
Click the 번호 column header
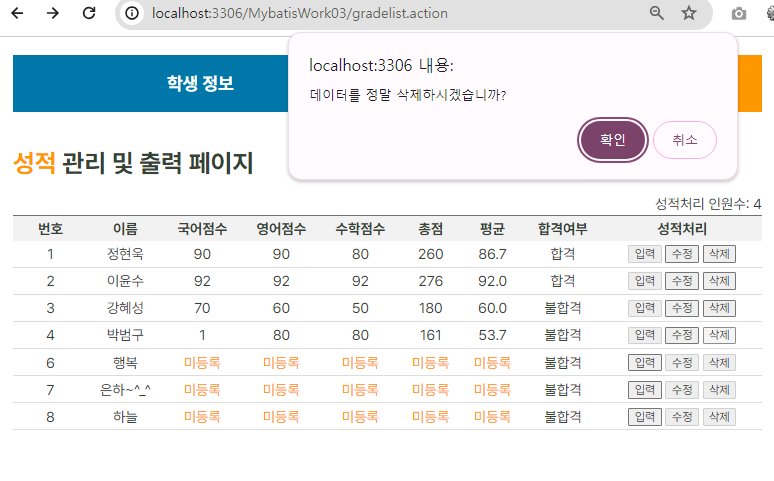[50, 229]
